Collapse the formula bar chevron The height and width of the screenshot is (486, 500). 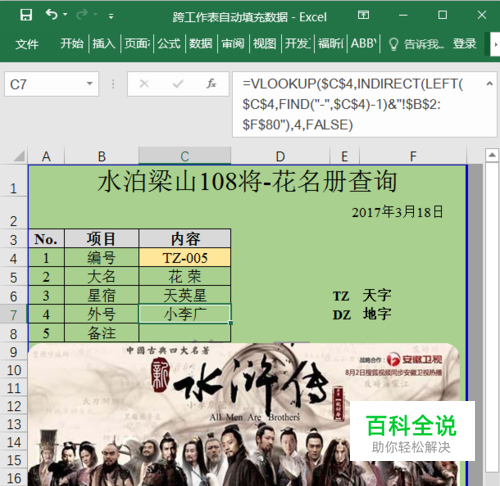click(x=489, y=84)
